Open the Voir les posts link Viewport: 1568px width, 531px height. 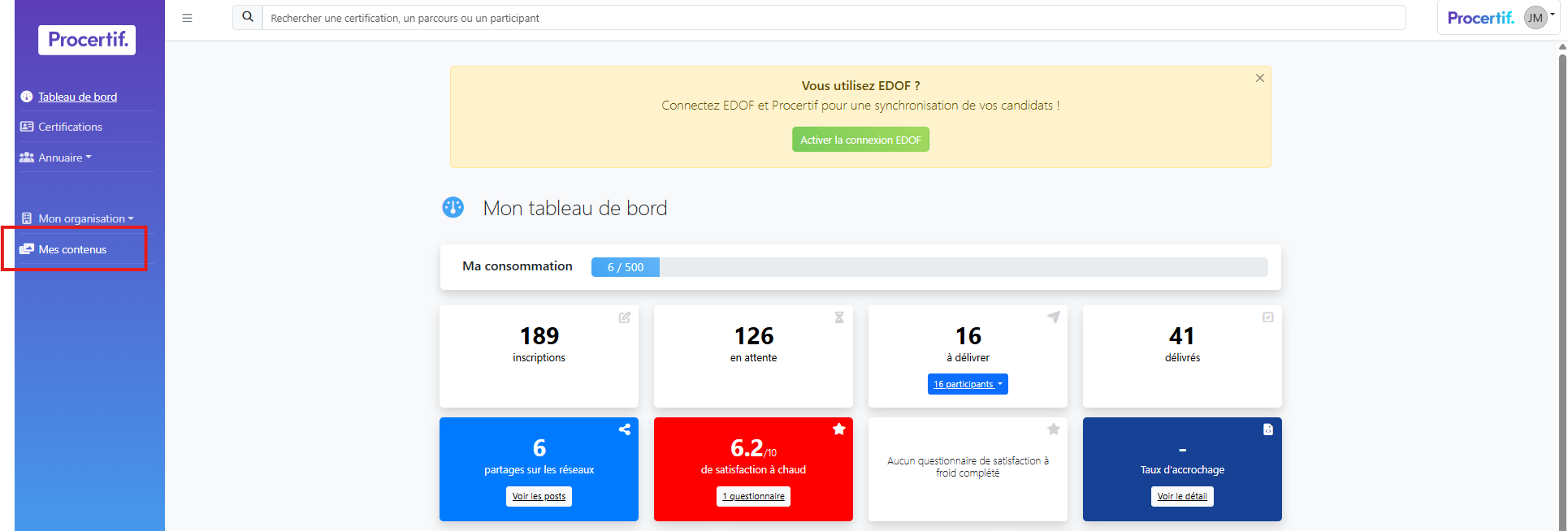coord(539,496)
